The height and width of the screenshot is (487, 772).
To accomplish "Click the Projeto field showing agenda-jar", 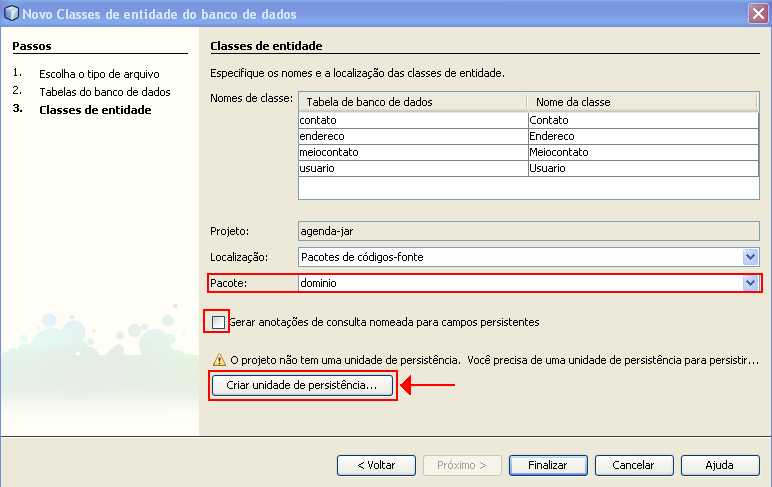I will tap(528, 229).
